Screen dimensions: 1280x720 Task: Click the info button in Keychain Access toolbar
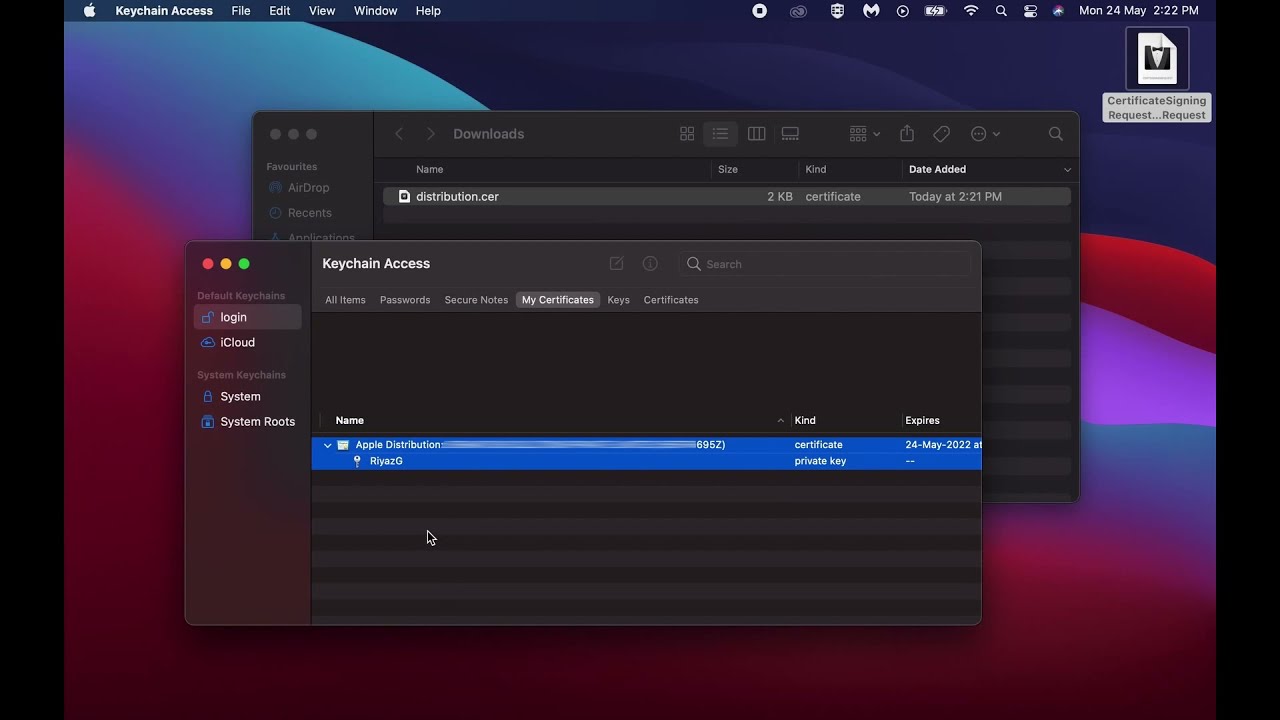point(650,264)
